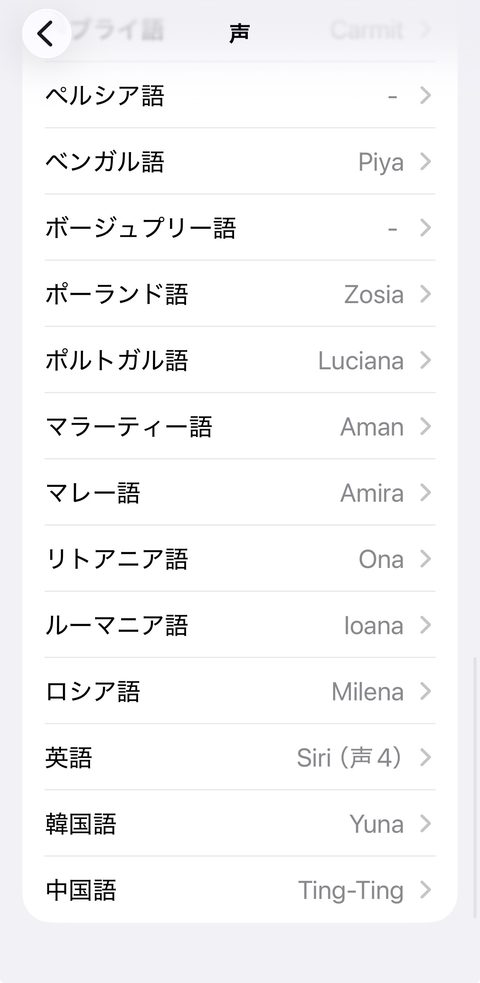Tap the chevron beside Zosia
This screenshot has width=480, height=983.
(425, 294)
